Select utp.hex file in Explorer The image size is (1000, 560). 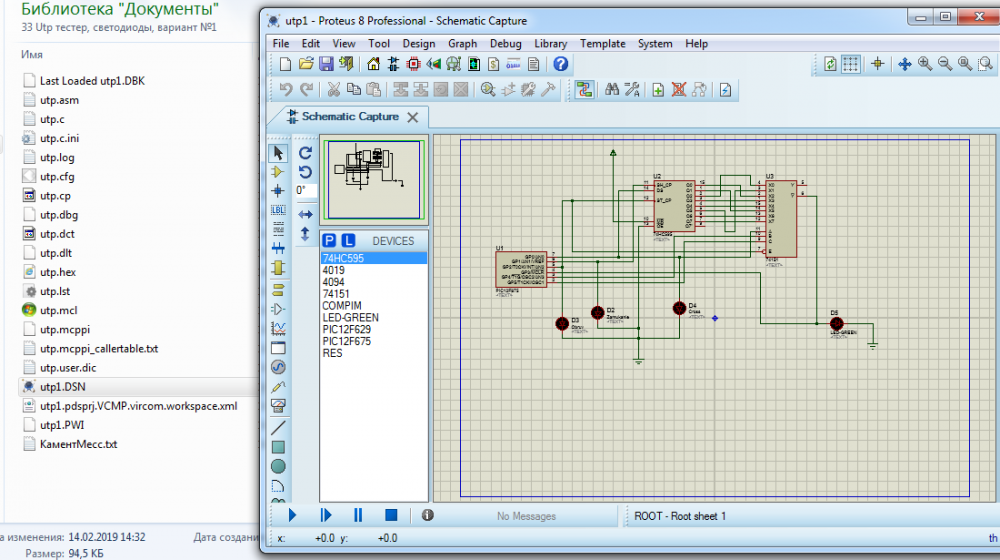(x=57, y=272)
